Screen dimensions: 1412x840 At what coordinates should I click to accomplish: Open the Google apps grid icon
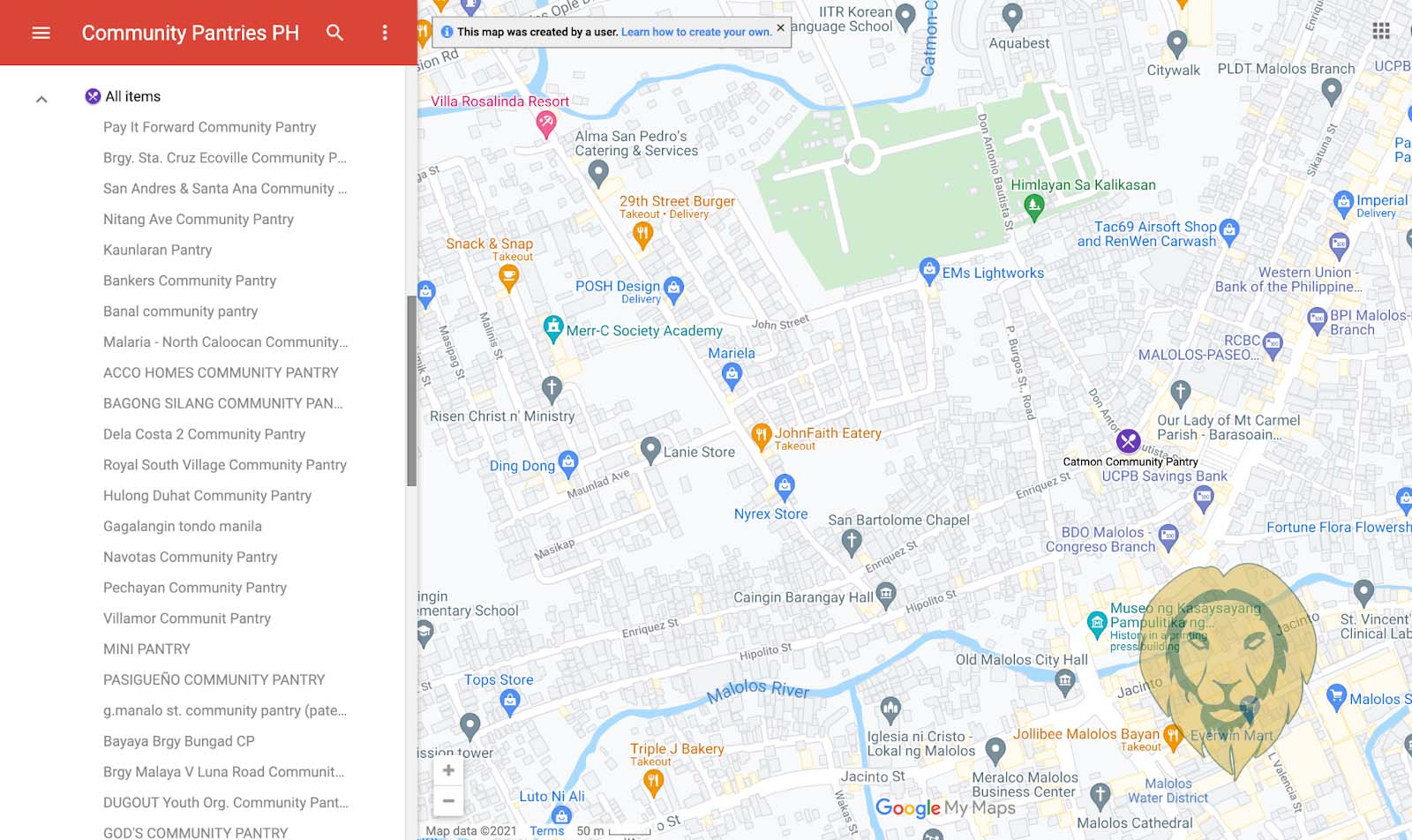coord(1381,31)
